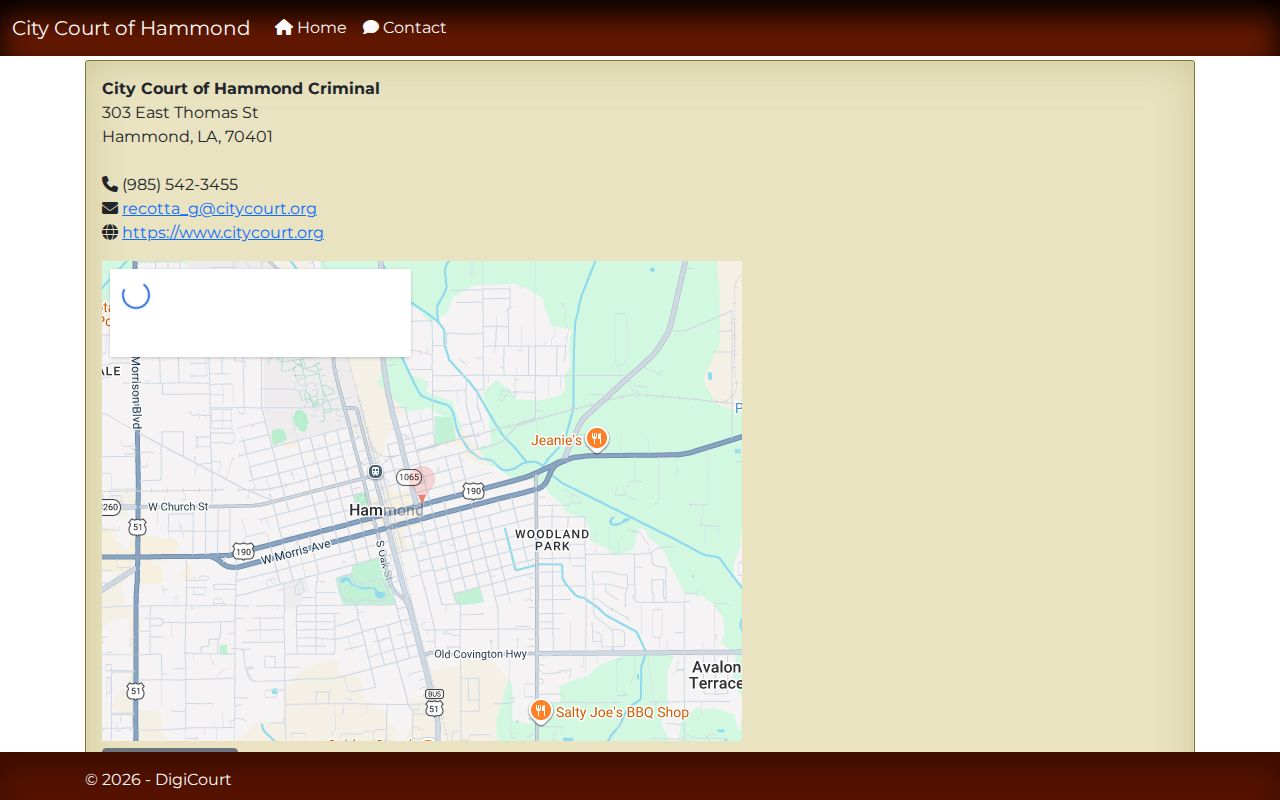The height and width of the screenshot is (800, 1280).
Task: Select the phone number (985) 542-3455
Action: (x=180, y=184)
